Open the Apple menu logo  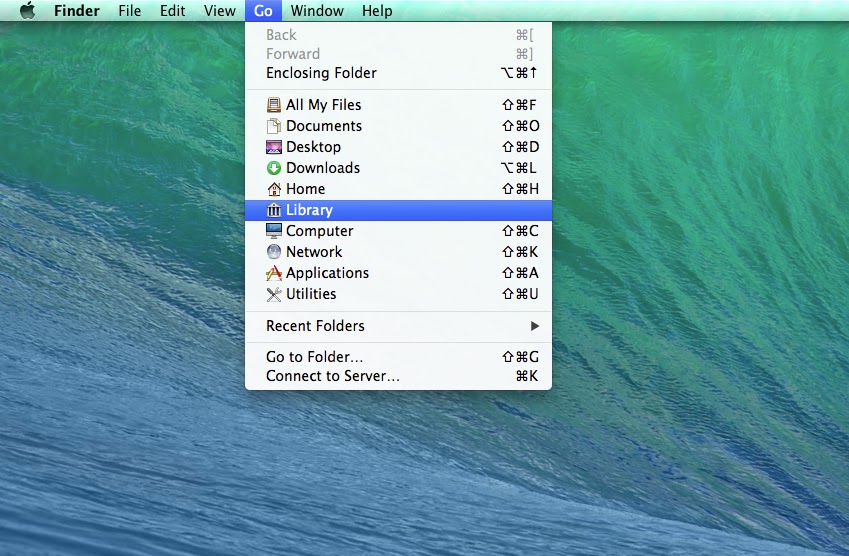[28, 10]
